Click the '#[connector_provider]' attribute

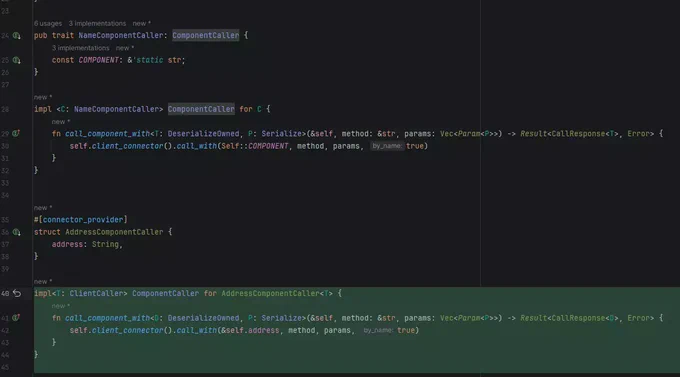click(81, 220)
